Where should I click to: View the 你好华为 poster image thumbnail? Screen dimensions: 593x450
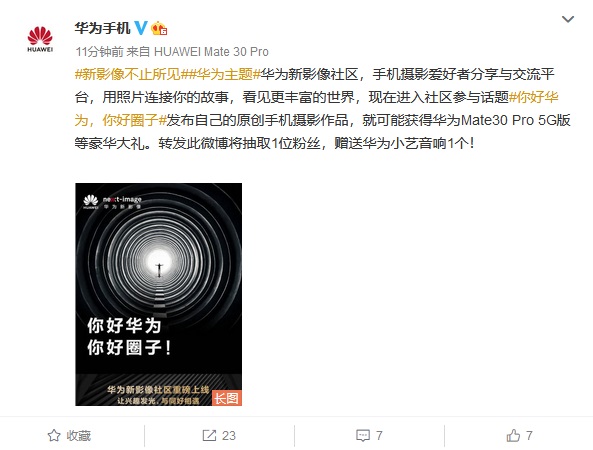[x=158, y=295]
